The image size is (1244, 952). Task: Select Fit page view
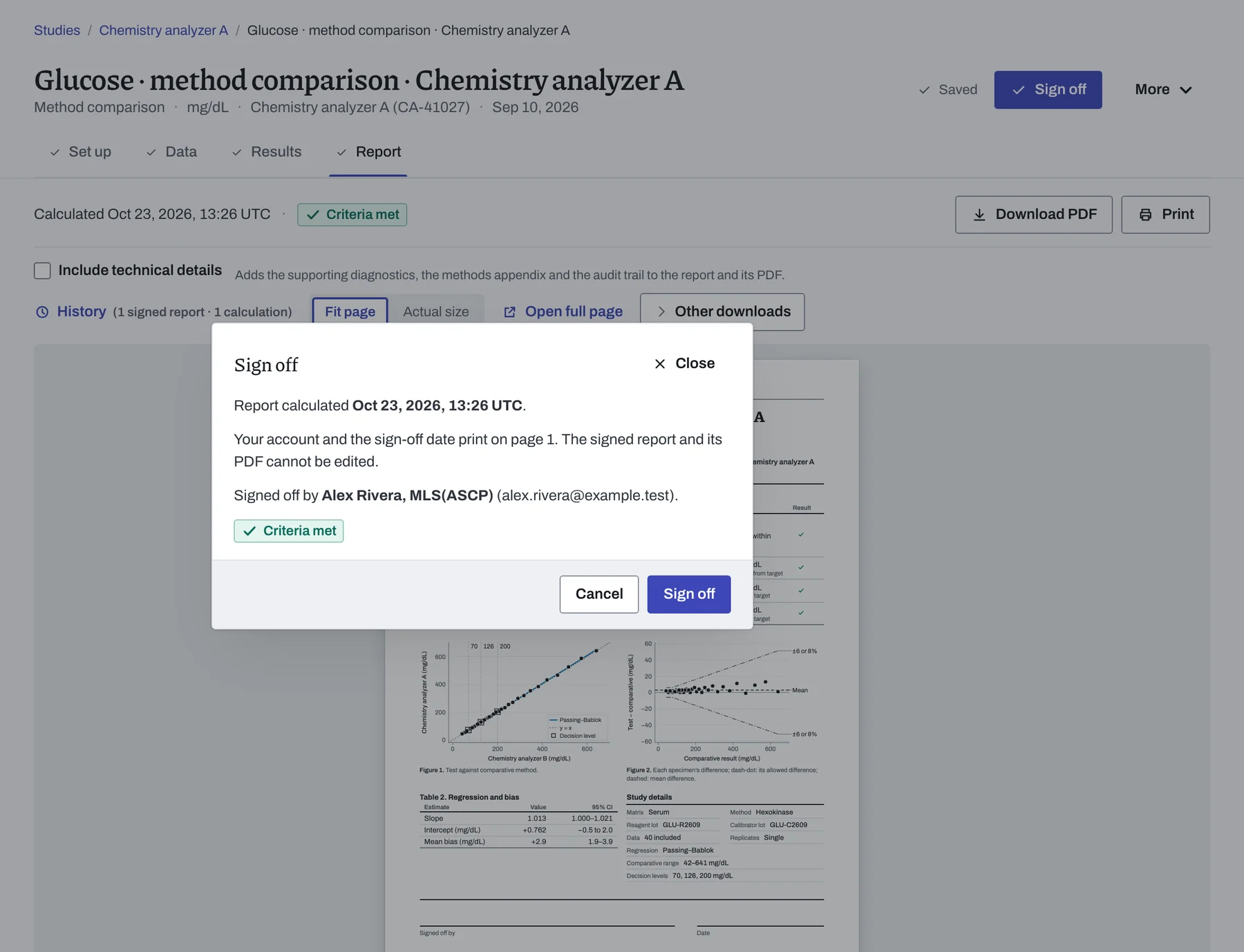click(350, 312)
